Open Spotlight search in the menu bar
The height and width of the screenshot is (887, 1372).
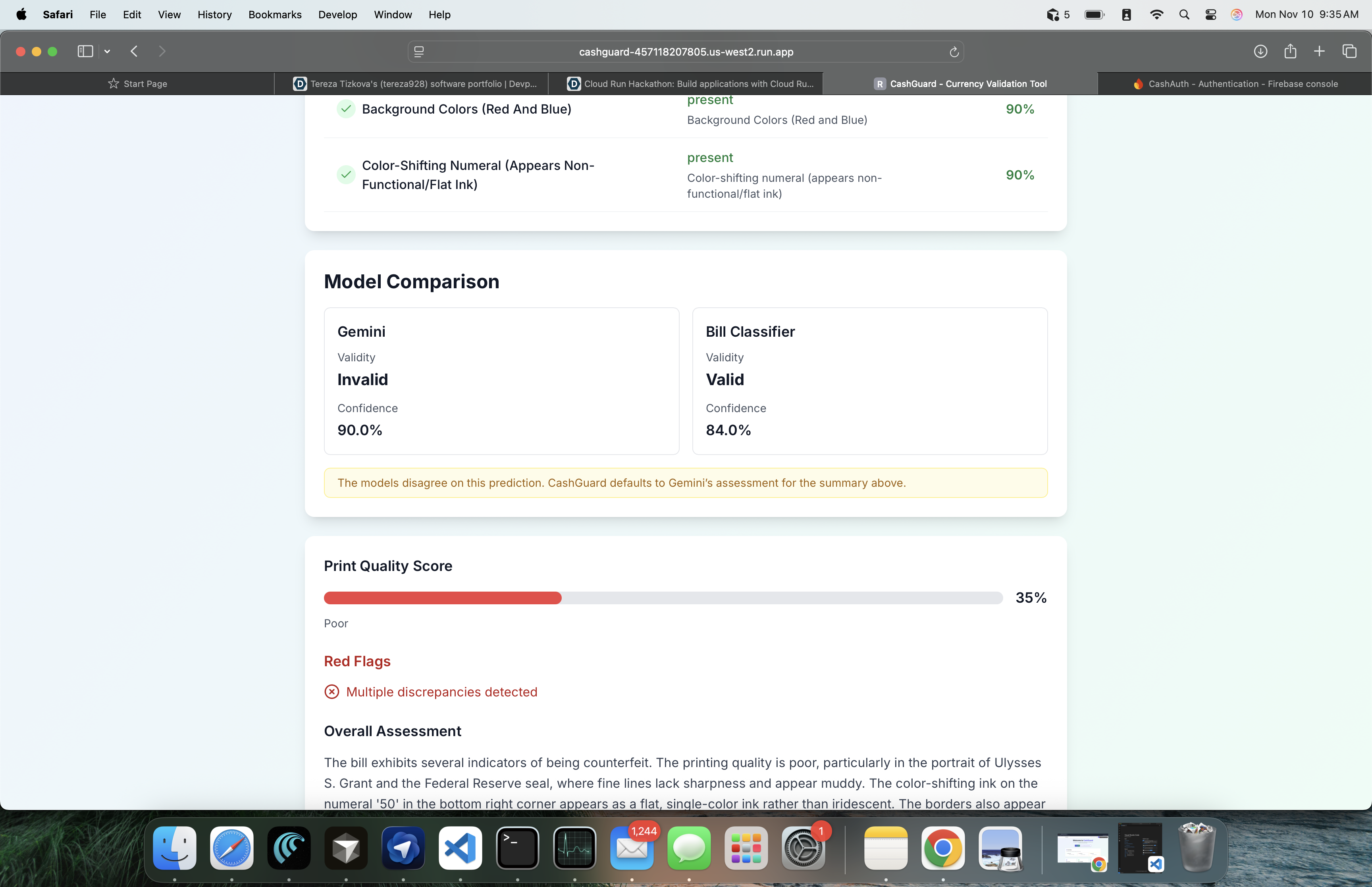[x=1184, y=14]
